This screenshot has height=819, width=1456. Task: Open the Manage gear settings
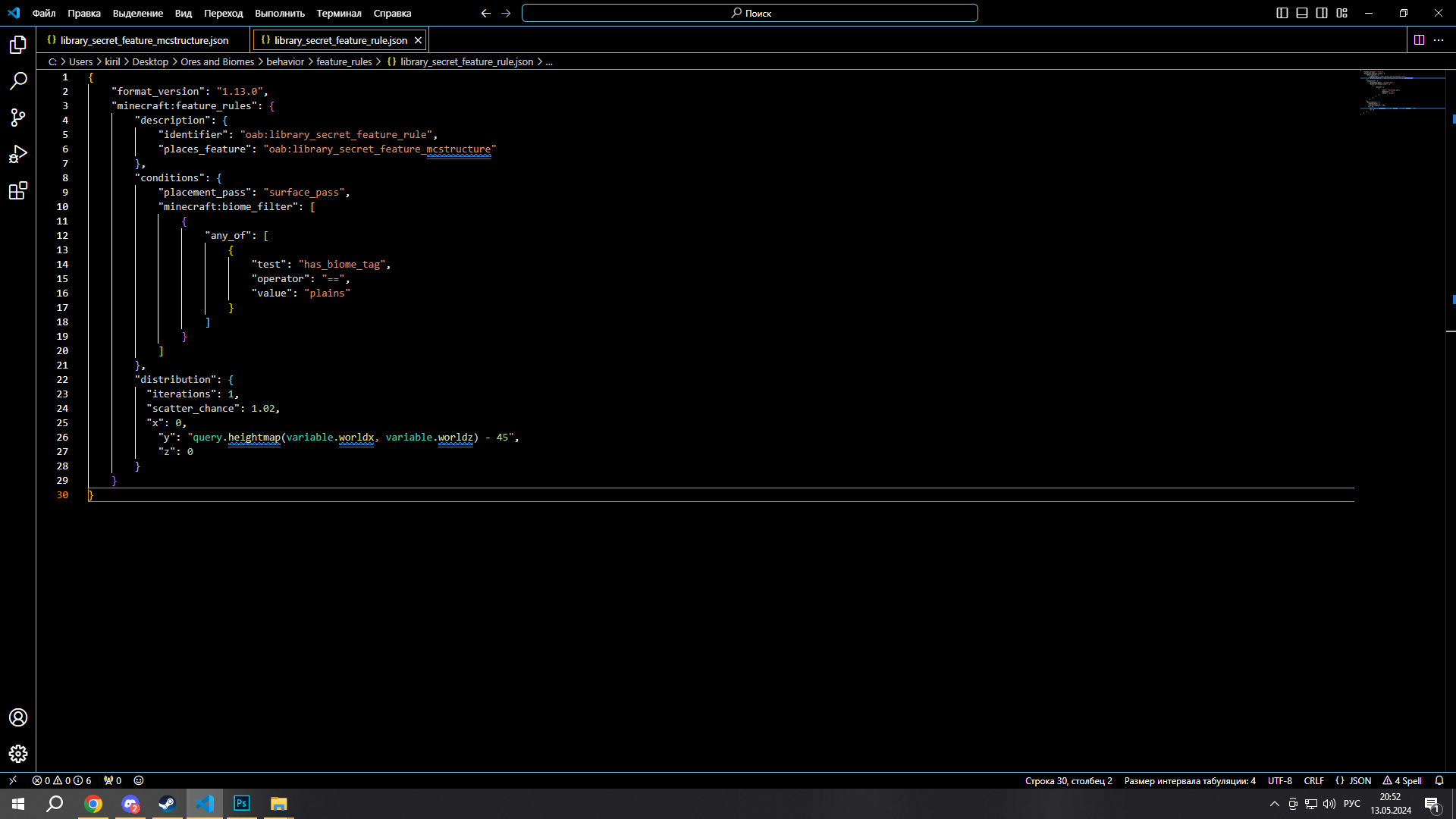point(18,754)
